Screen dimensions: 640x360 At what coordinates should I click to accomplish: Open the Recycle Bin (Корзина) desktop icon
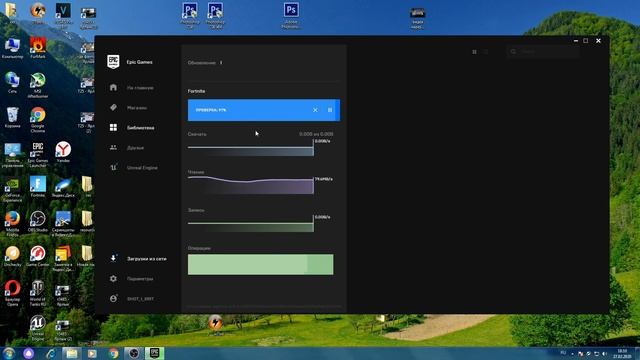12,118
